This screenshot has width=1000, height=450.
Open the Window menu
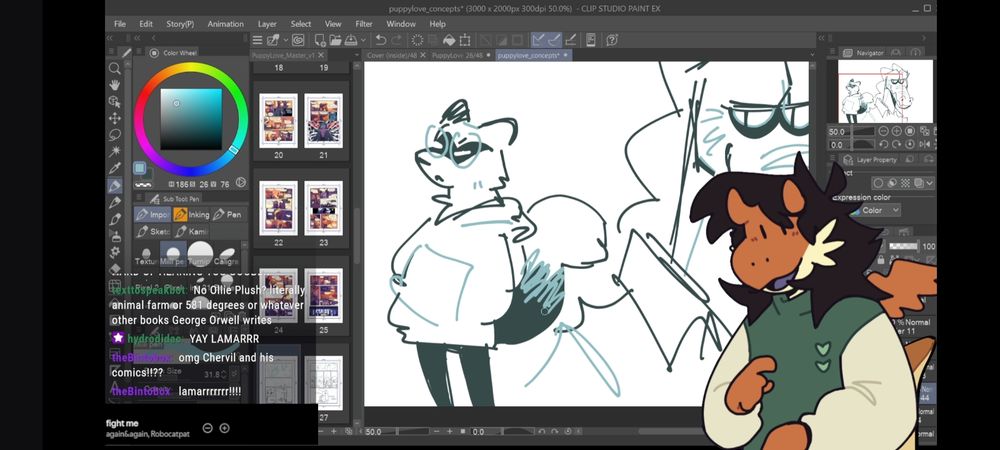(x=401, y=24)
